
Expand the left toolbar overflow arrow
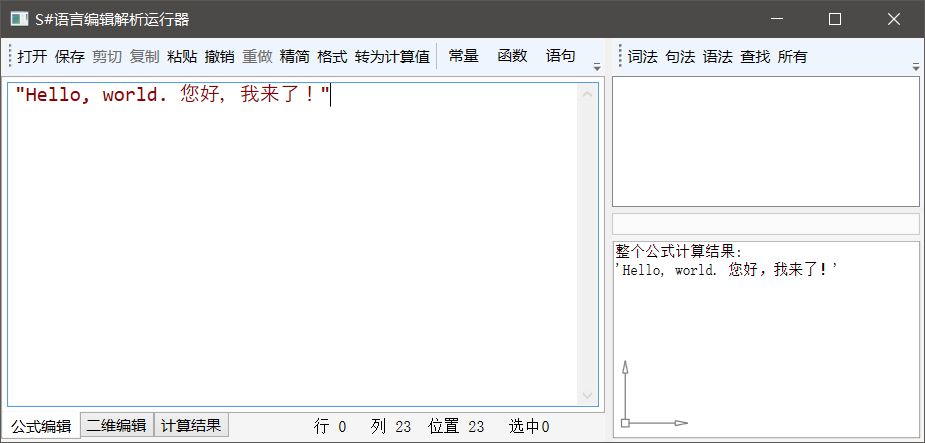click(x=597, y=67)
